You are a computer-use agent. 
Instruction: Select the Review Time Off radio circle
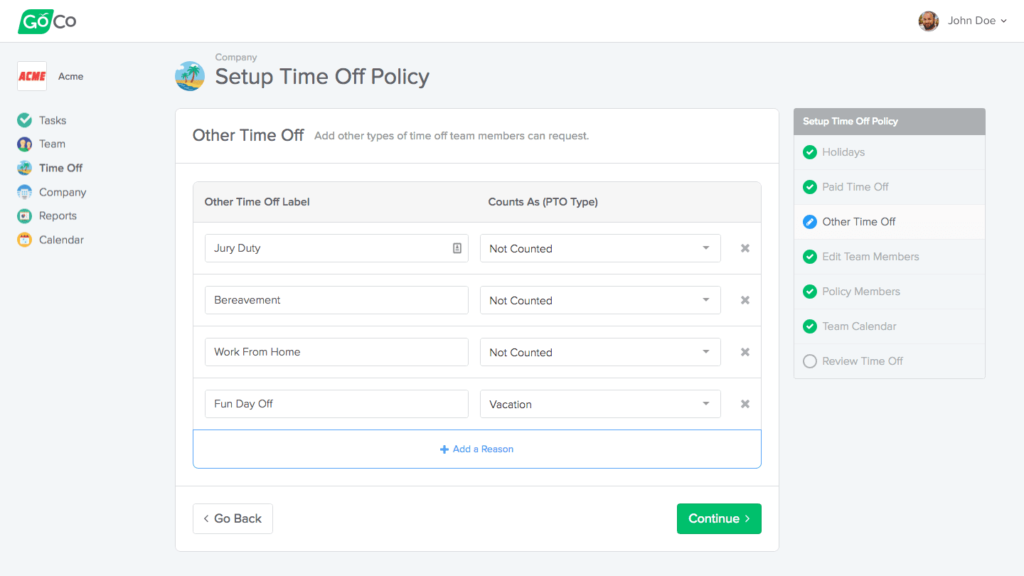click(809, 361)
